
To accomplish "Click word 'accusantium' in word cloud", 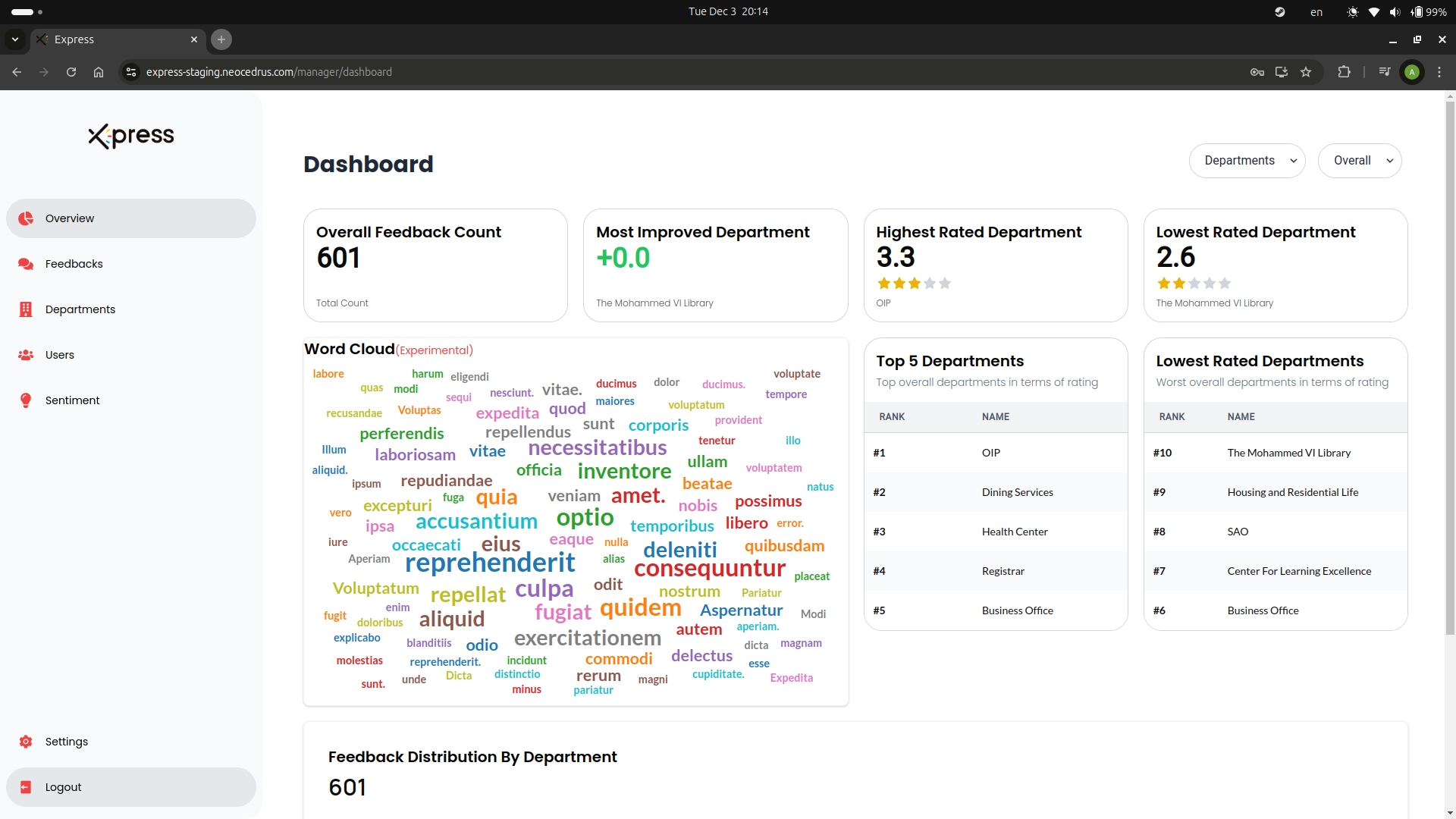I will (476, 522).
